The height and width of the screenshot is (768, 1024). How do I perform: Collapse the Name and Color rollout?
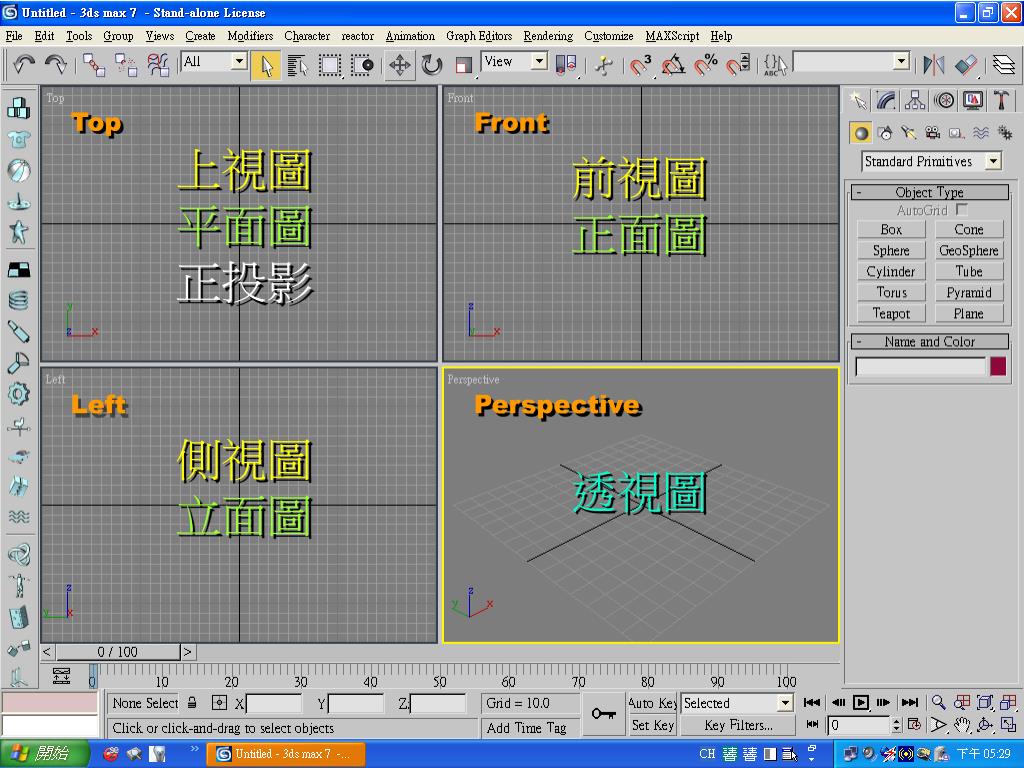pos(929,342)
